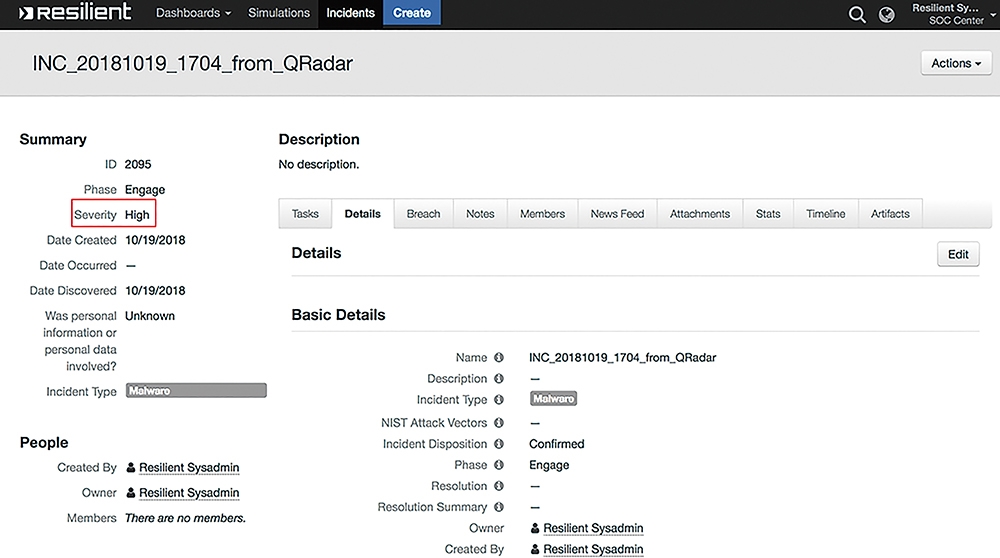Show the Attachments tab
The width and height of the screenshot is (1000, 558).
click(x=700, y=214)
